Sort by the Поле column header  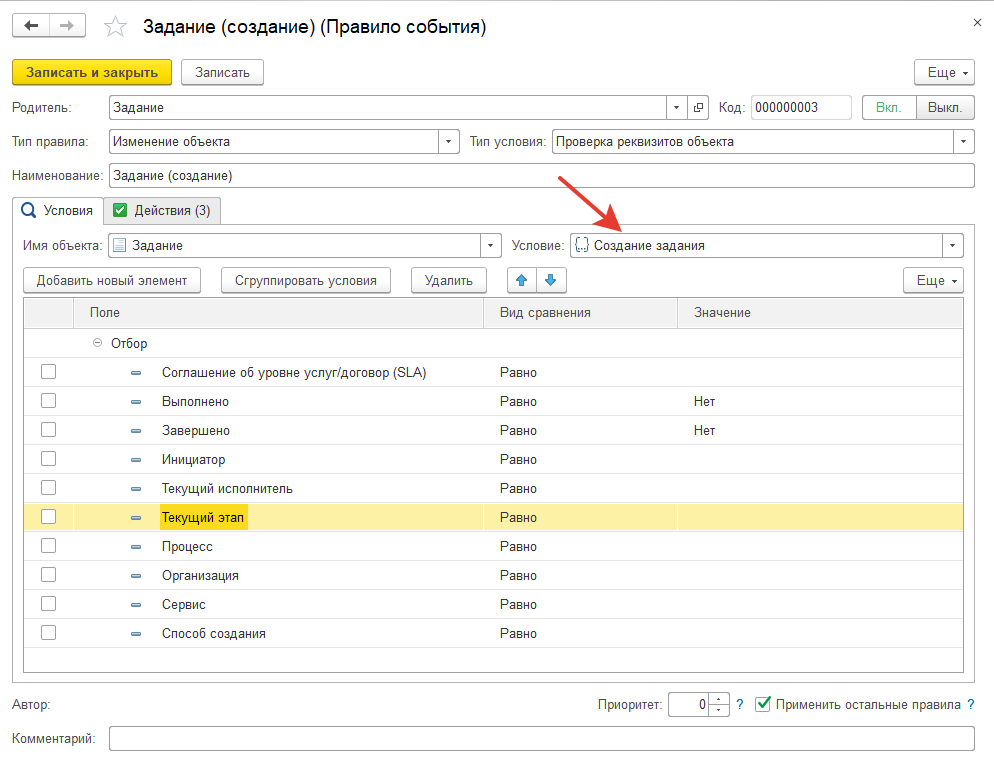278,312
